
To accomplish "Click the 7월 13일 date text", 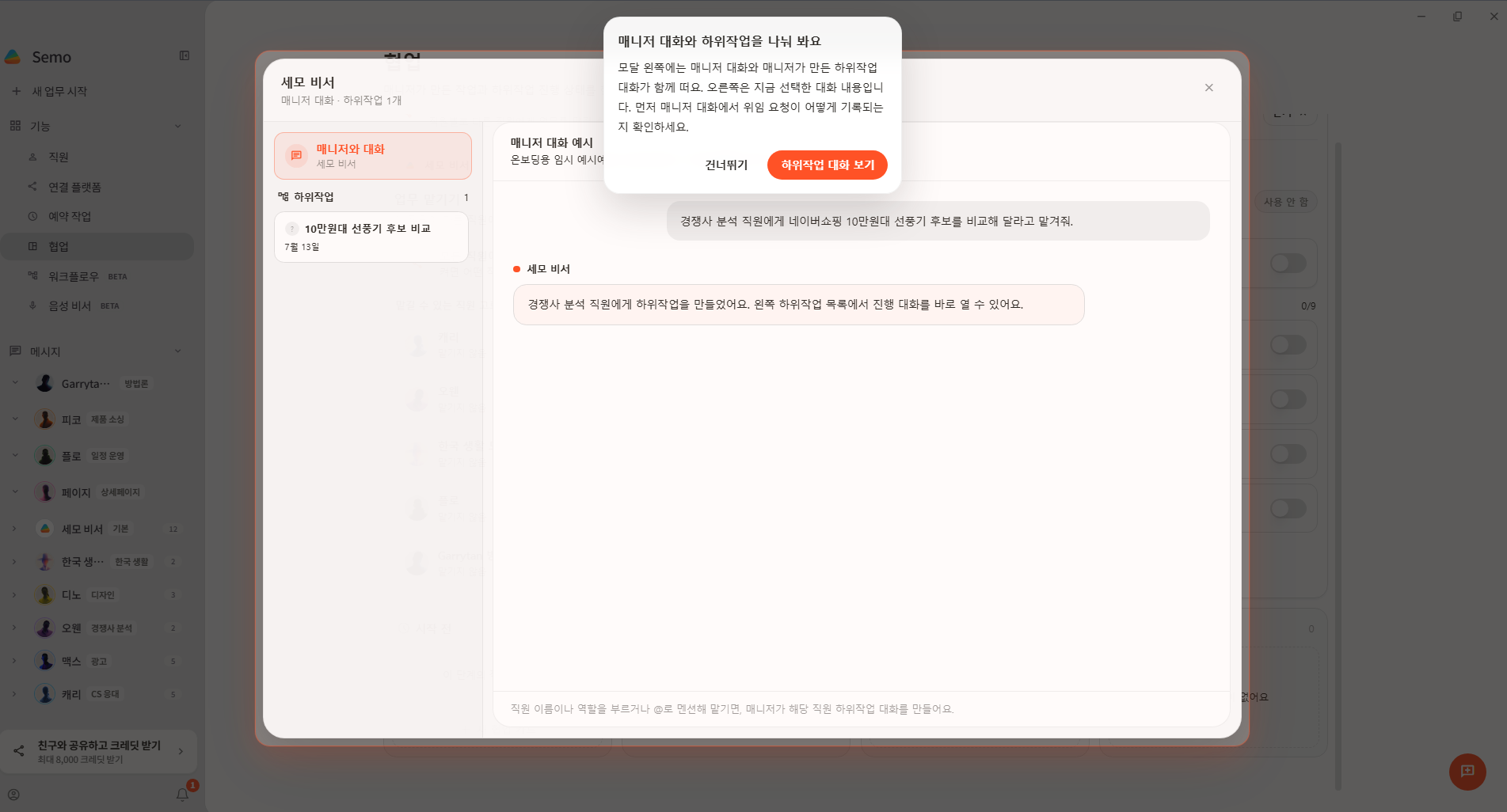I will 302,247.
